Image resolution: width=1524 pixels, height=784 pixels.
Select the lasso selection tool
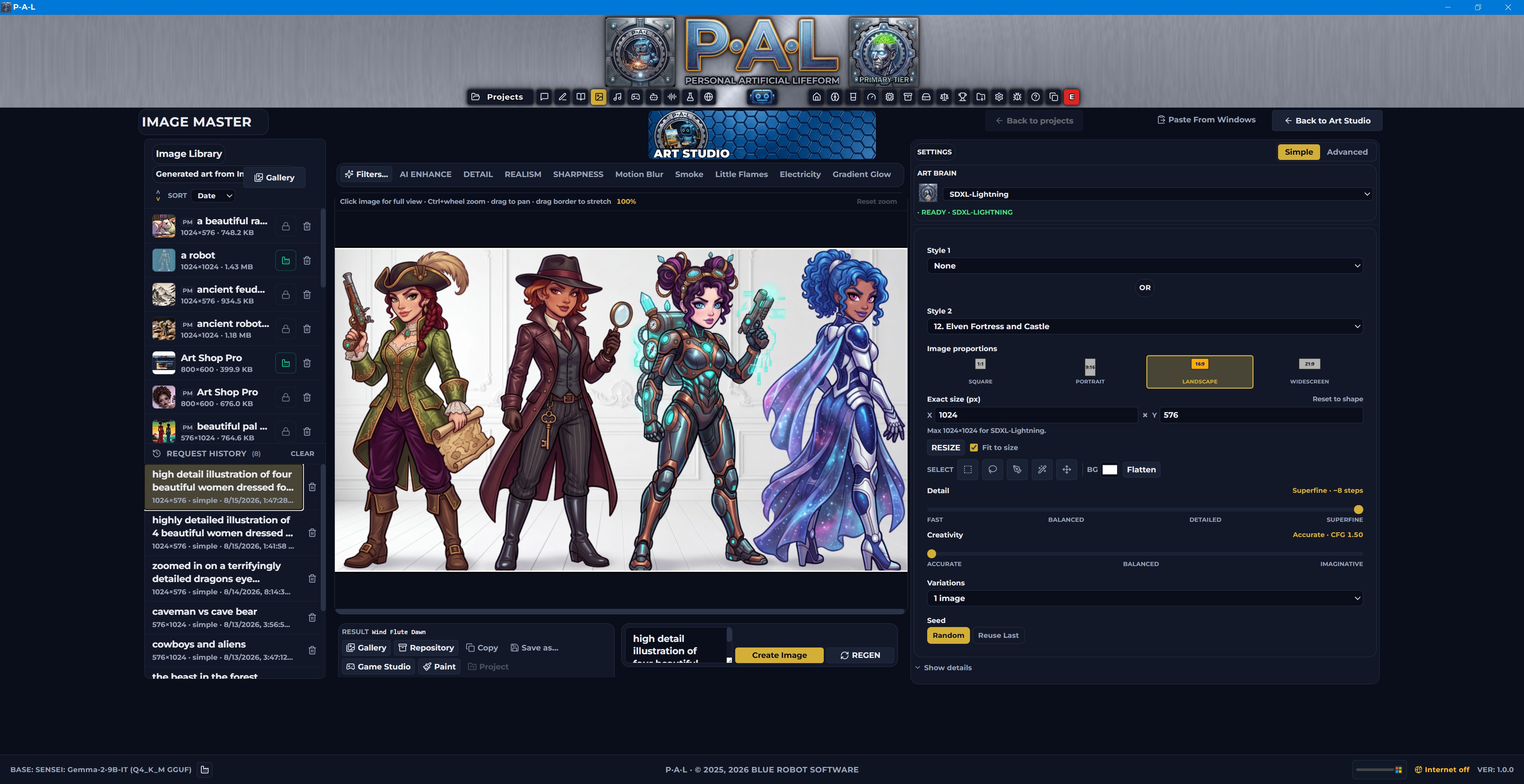tap(993, 469)
